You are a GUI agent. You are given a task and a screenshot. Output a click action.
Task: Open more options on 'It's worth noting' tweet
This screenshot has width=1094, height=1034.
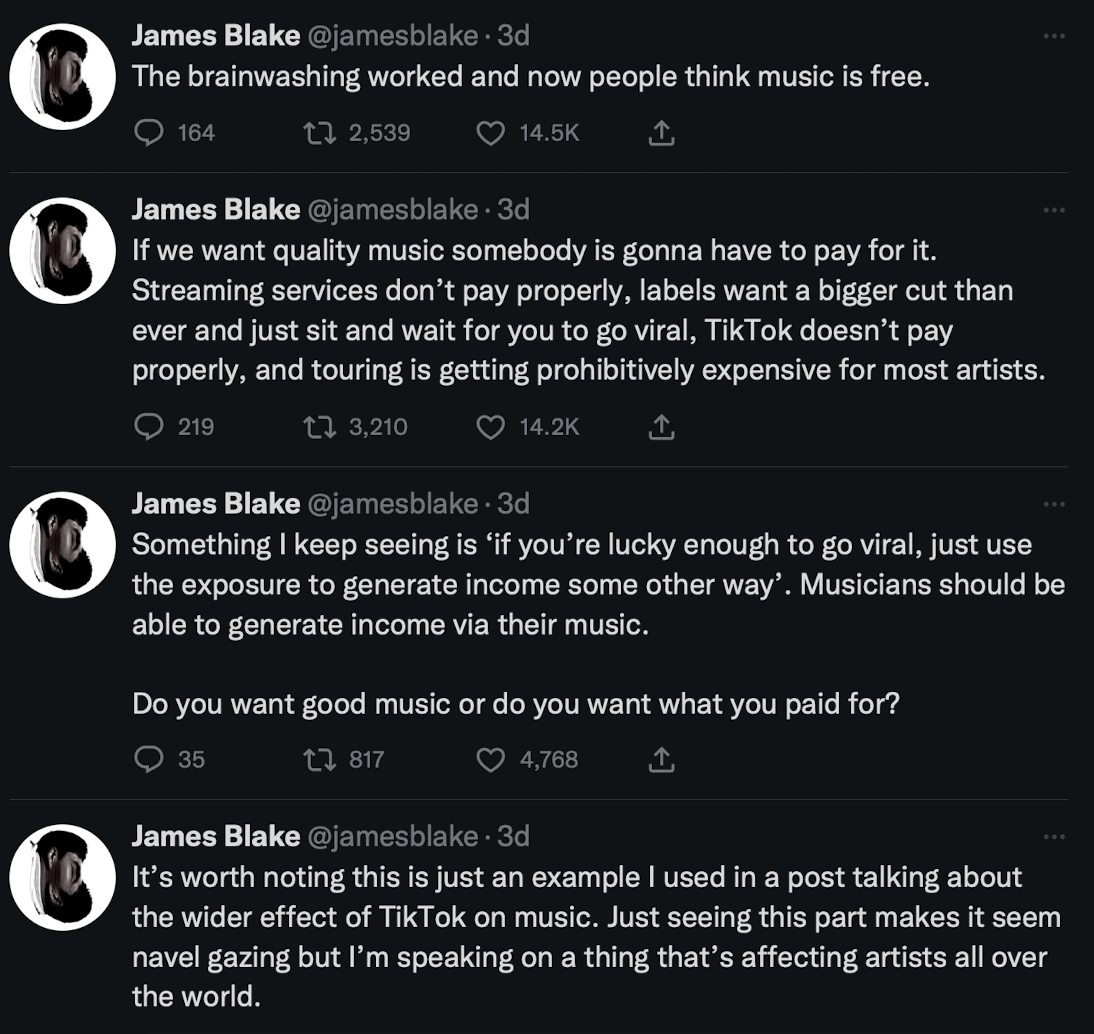(x=1053, y=836)
